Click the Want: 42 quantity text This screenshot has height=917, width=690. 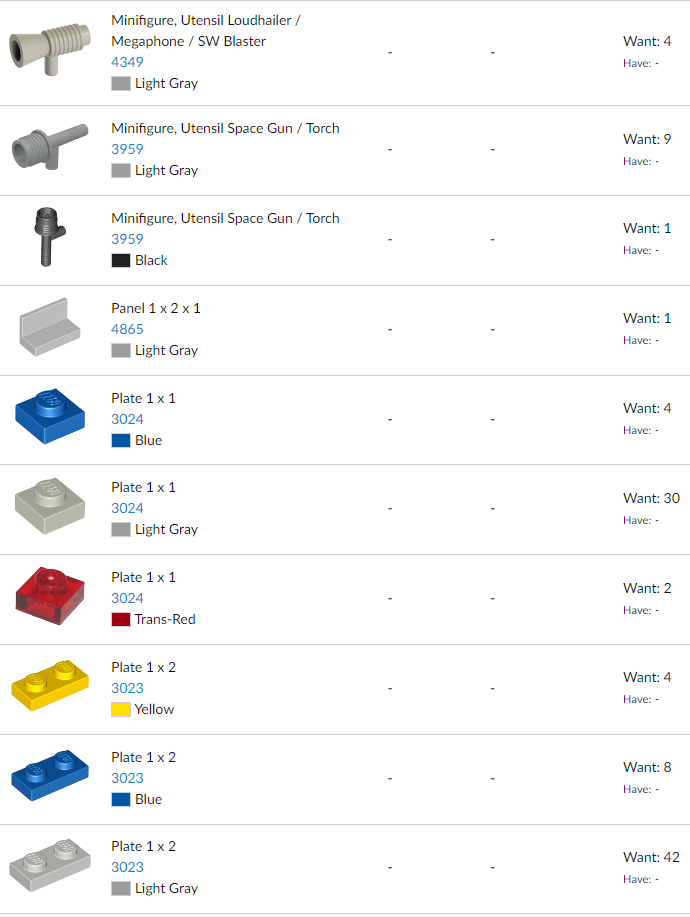click(651, 857)
